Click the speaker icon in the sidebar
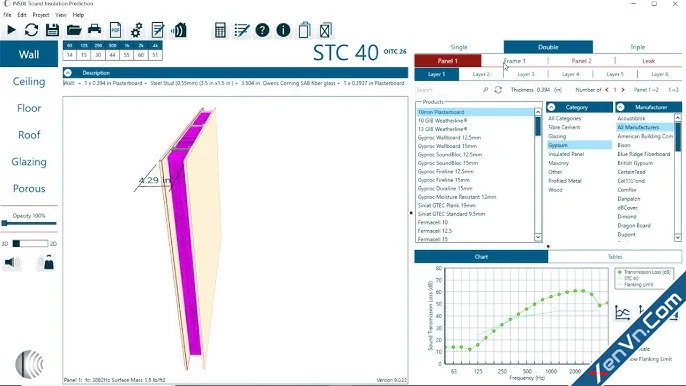This screenshot has width=686, height=386. [11, 263]
